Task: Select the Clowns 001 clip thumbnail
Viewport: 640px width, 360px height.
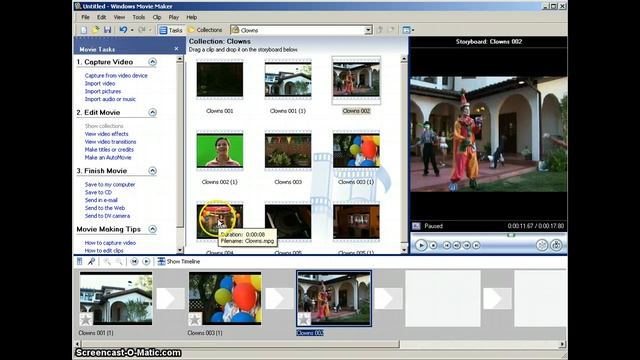Action: coord(220,80)
